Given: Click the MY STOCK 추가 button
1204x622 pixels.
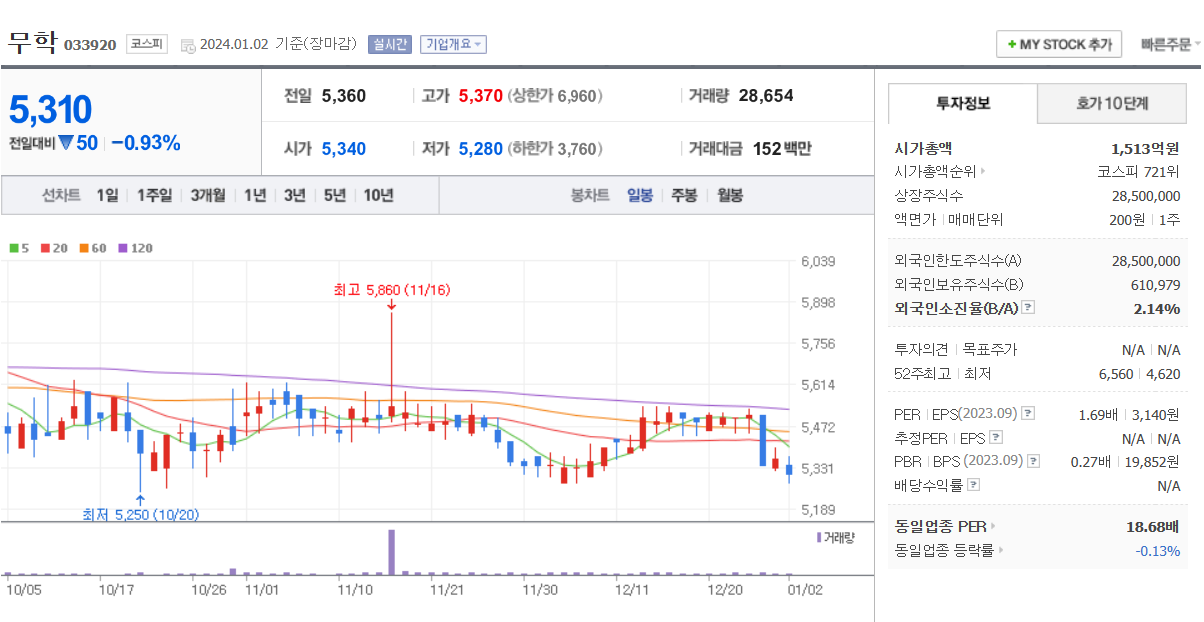Looking at the screenshot, I should point(1059,44).
